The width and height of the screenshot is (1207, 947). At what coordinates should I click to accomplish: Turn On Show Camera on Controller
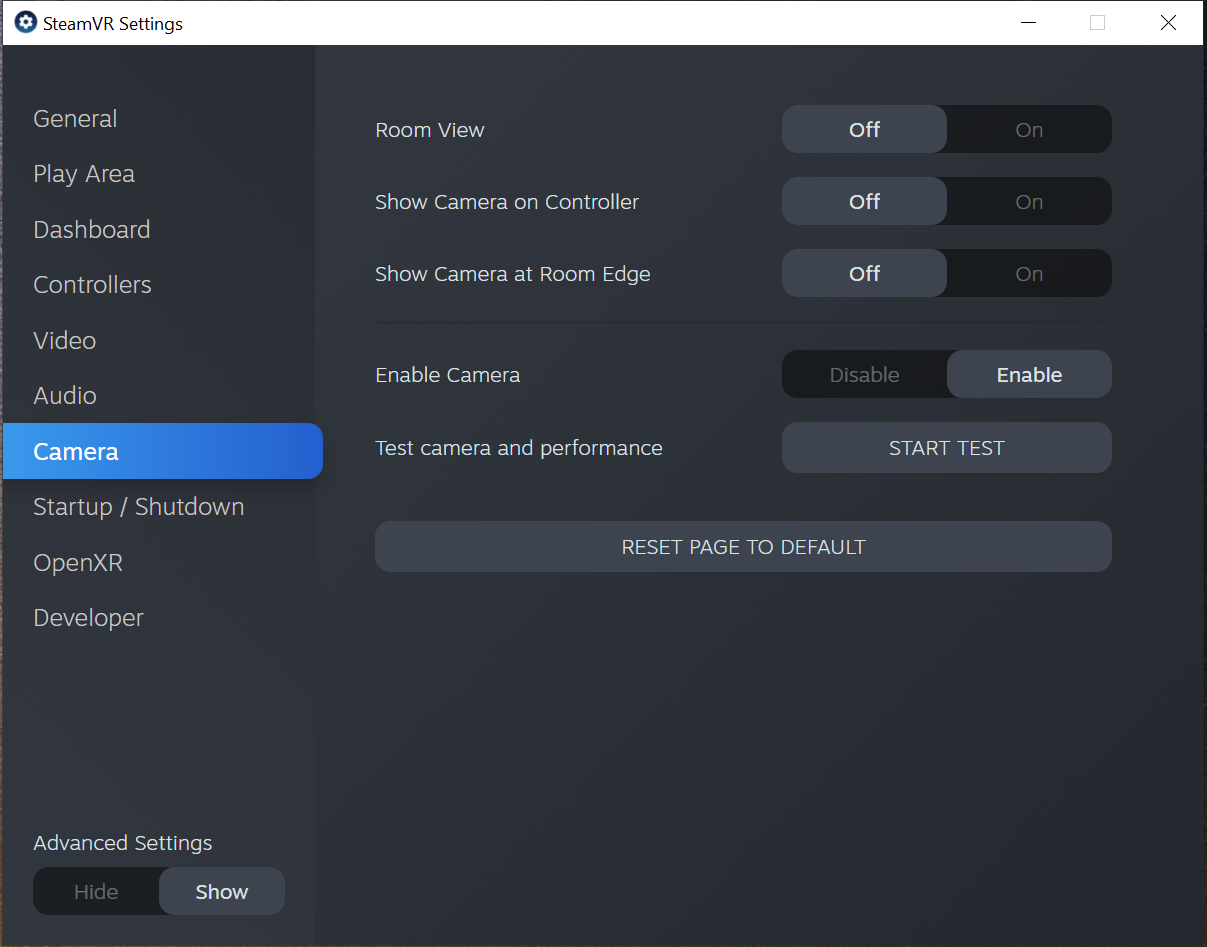pyautogui.click(x=1029, y=201)
